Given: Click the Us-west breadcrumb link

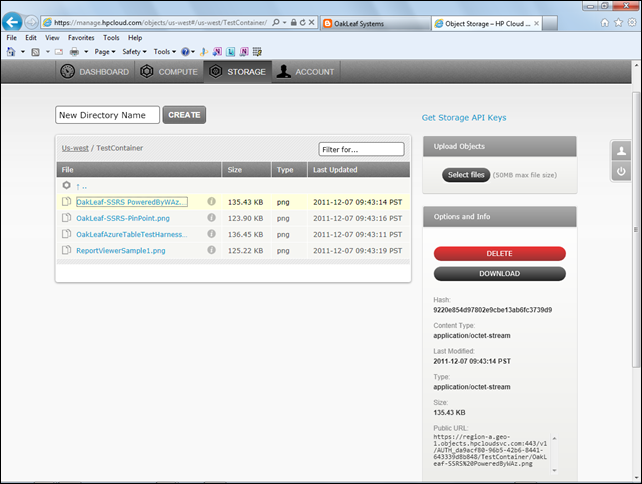Looking at the screenshot, I should point(75,148).
